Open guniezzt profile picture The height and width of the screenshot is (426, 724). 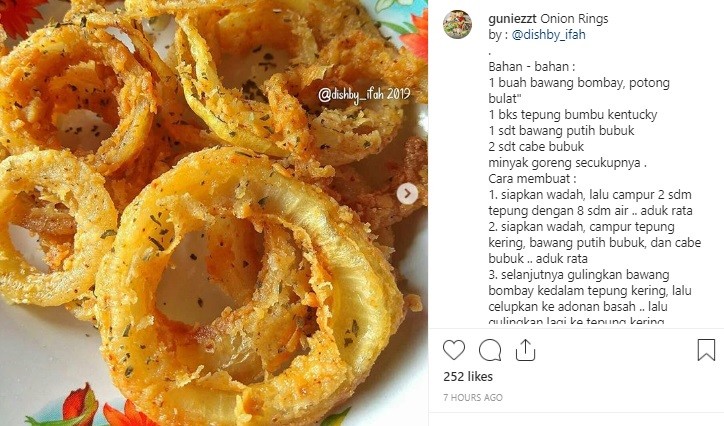457,24
